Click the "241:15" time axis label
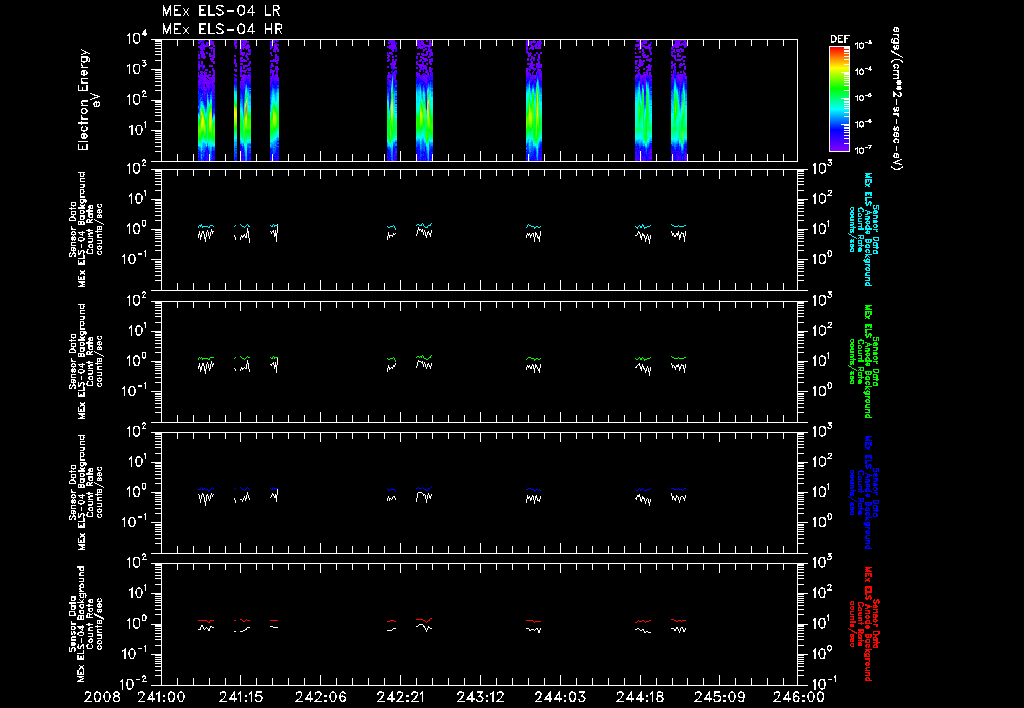 pyautogui.click(x=241, y=698)
